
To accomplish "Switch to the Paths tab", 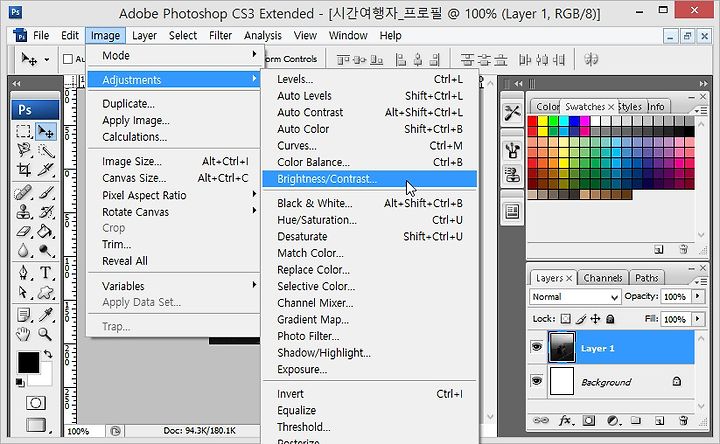I will (647, 278).
